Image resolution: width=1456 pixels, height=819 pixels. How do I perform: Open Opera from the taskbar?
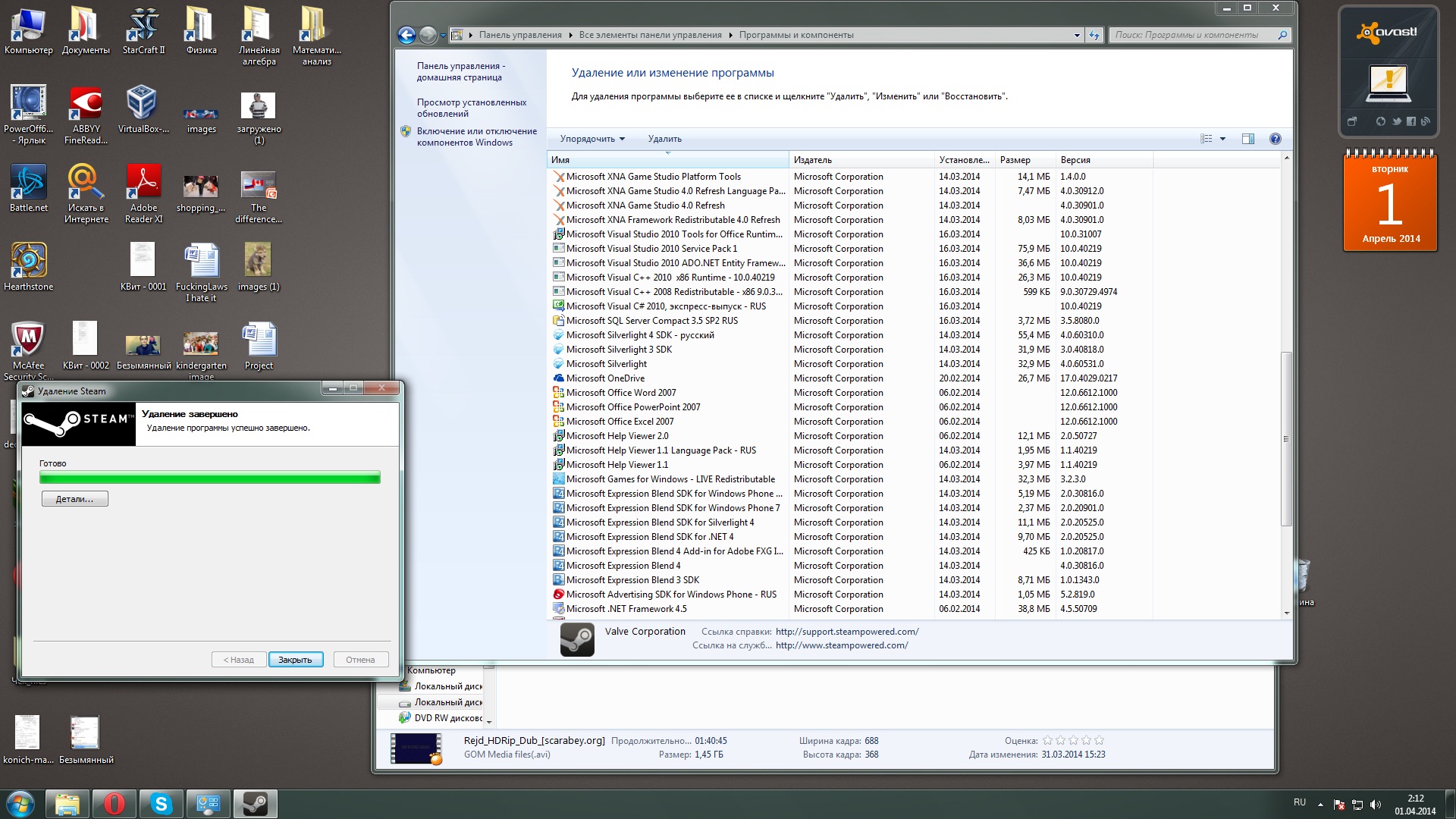pyautogui.click(x=115, y=804)
